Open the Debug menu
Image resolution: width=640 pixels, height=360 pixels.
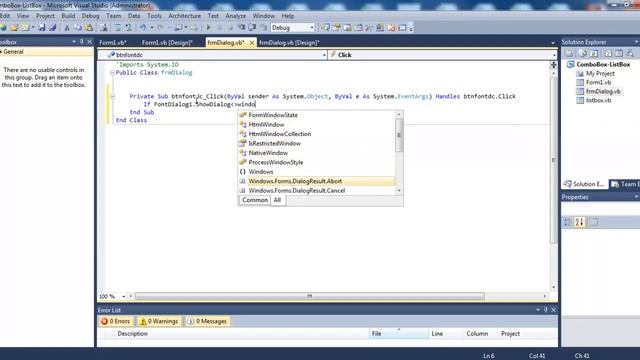pos(91,16)
